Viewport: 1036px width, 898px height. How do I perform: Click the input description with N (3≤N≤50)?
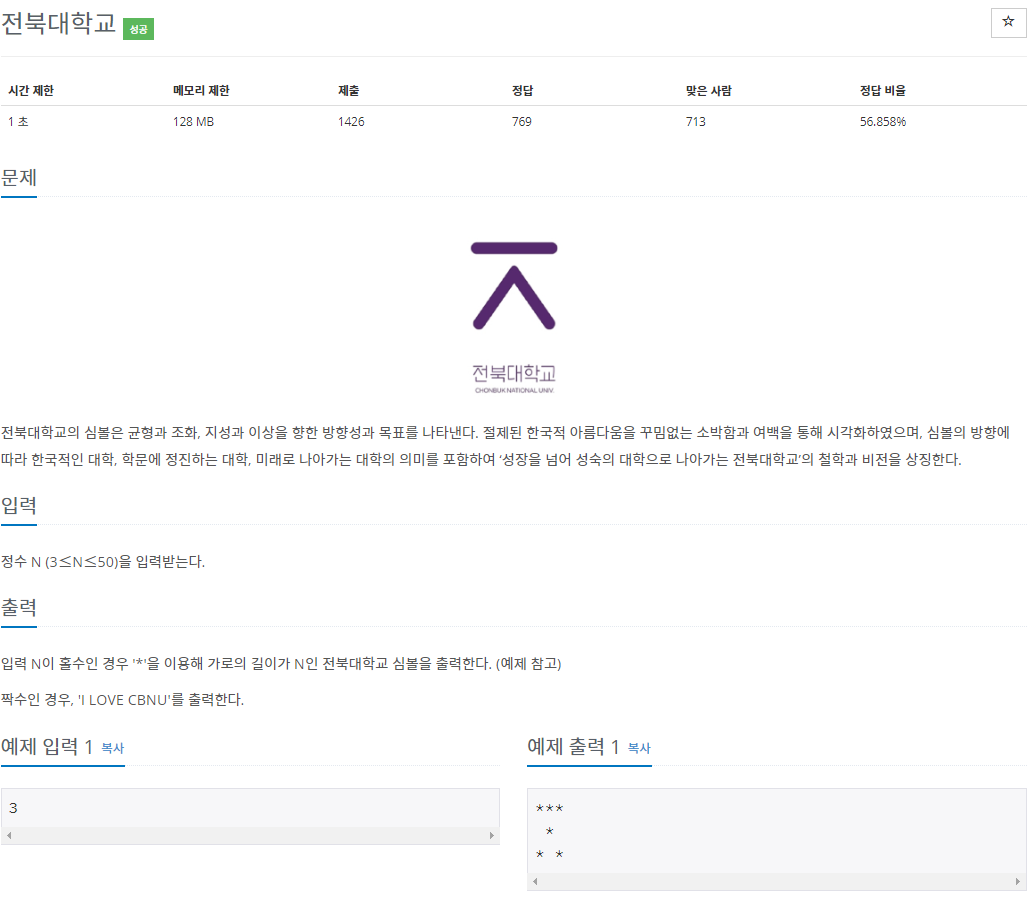[103, 562]
